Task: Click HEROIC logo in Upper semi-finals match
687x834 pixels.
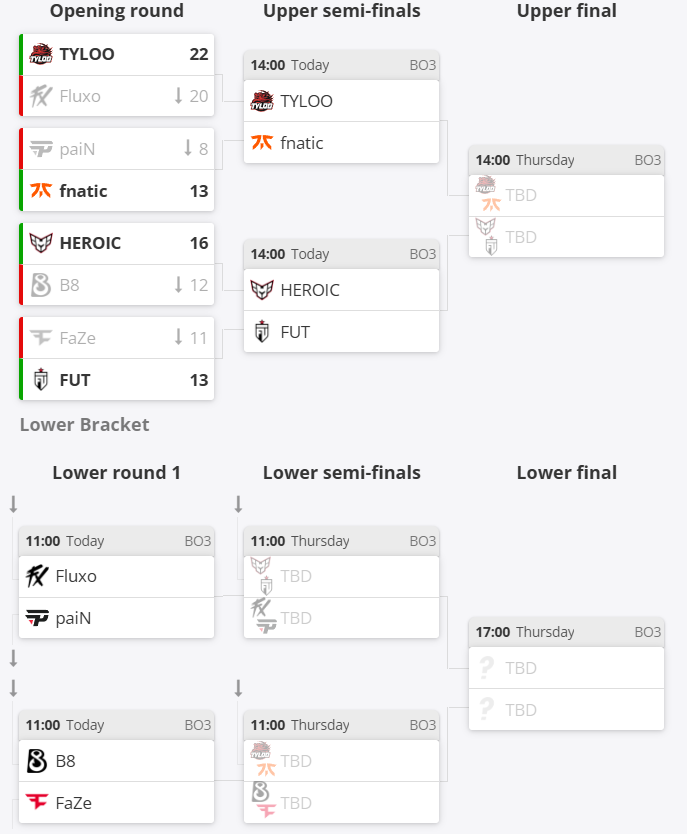Action: pos(262,290)
